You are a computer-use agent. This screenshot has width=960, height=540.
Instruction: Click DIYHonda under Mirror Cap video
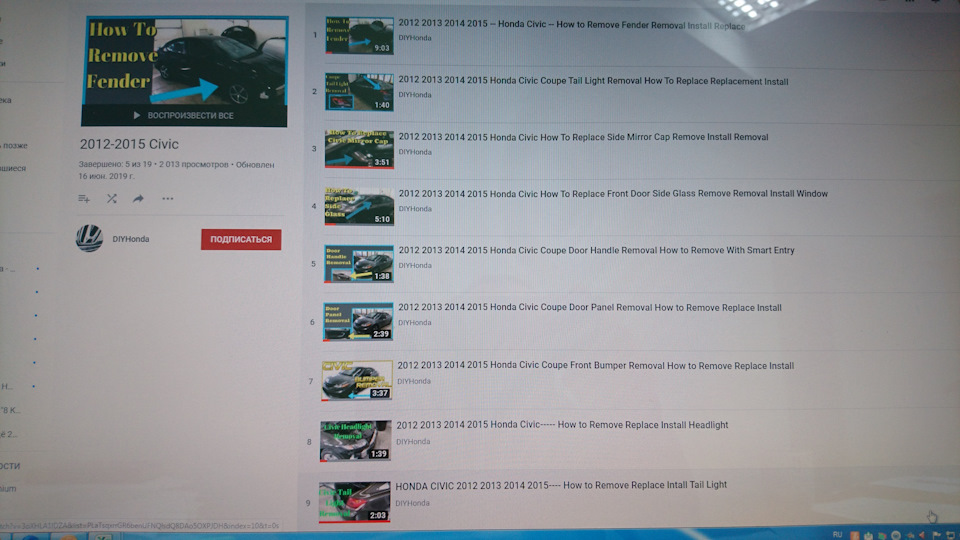pos(415,152)
